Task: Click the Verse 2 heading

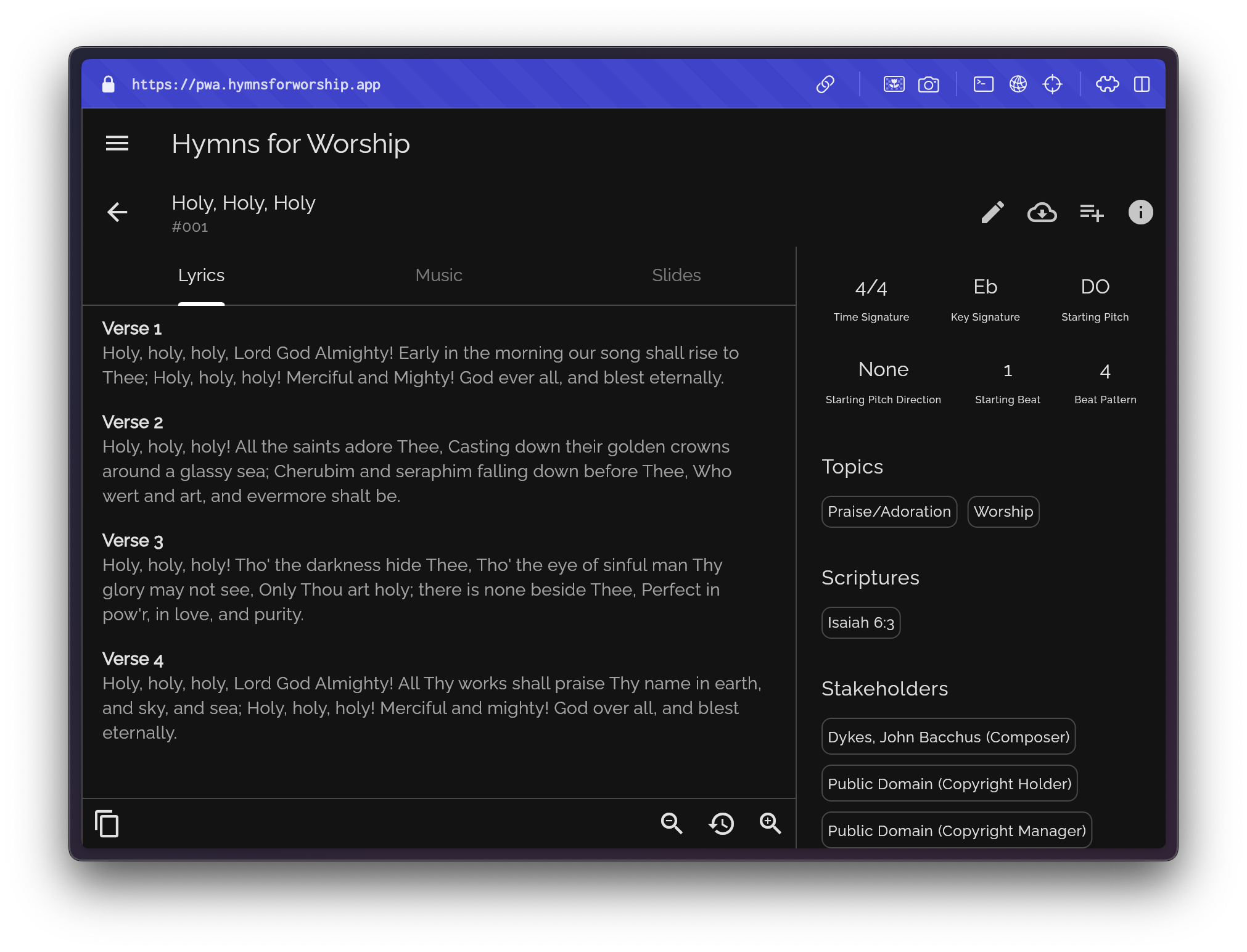Action: tap(133, 422)
